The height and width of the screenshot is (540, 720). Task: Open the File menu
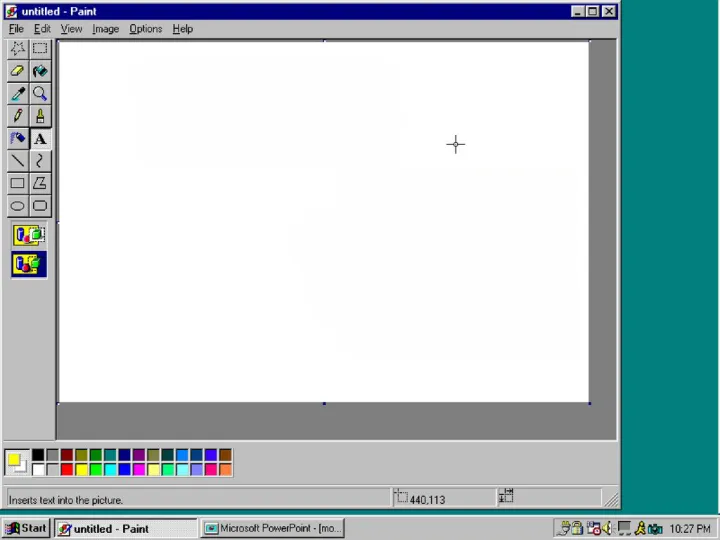click(16, 29)
